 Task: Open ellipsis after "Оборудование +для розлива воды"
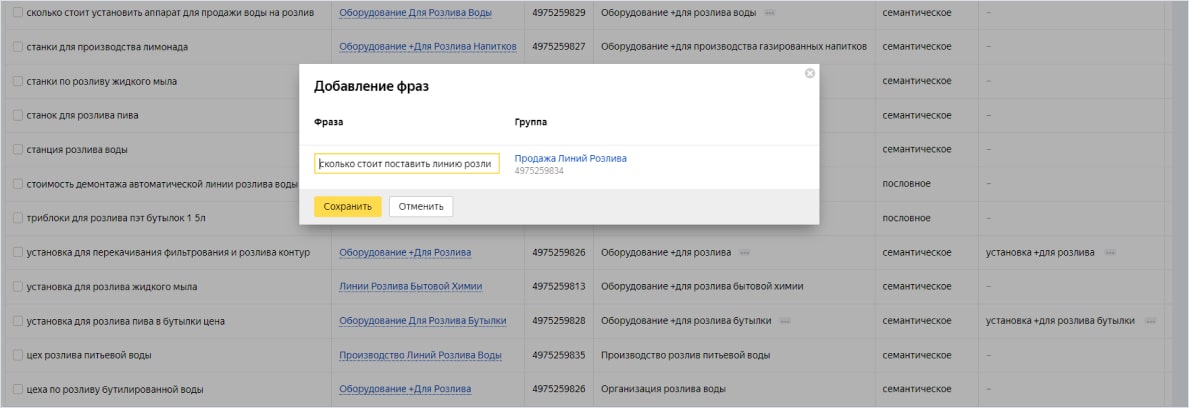pyautogui.click(x=770, y=13)
